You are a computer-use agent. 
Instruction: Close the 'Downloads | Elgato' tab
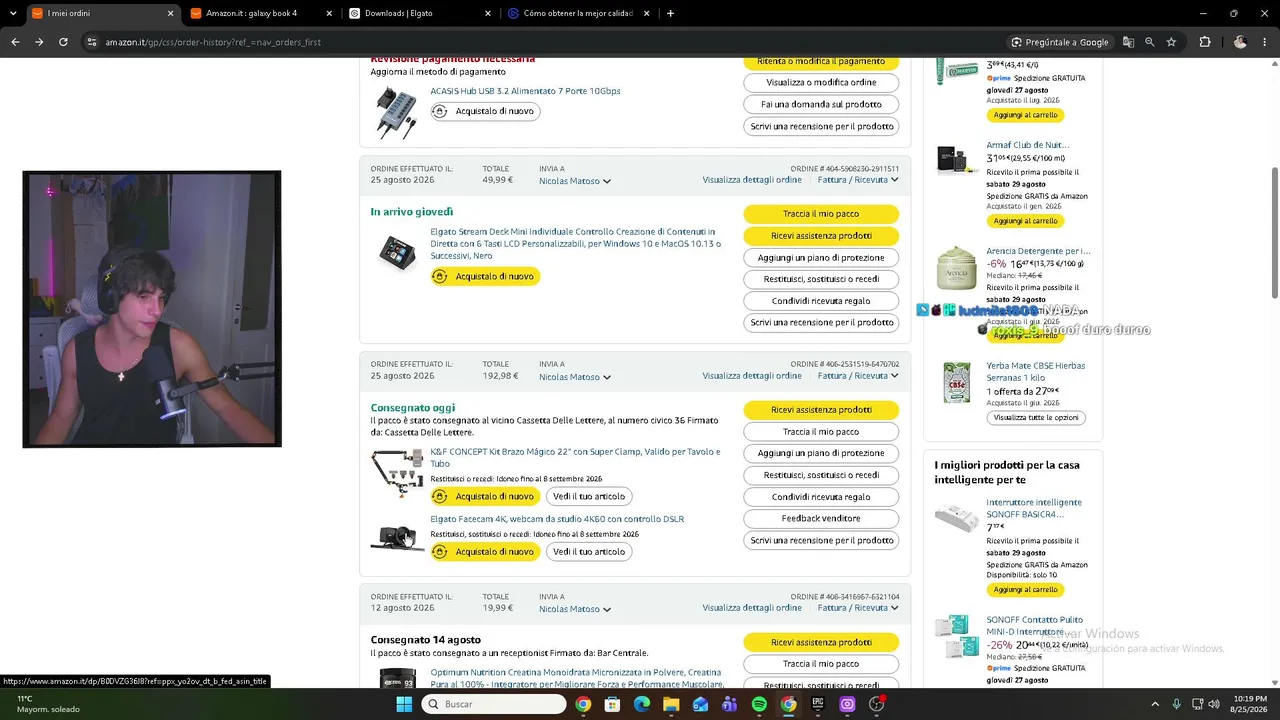click(x=488, y=13)
